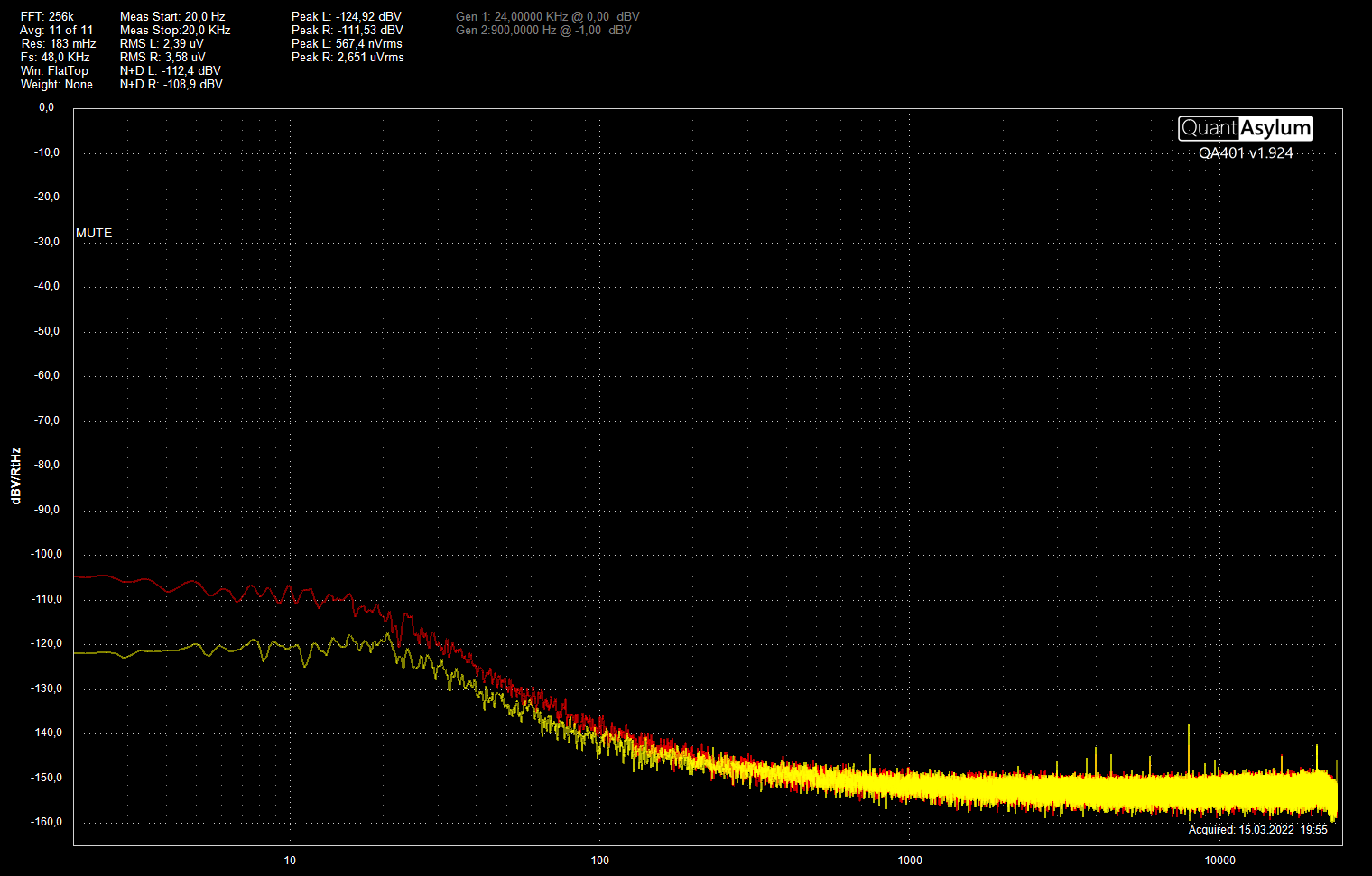Image resolution: width=1372 pixels, height=876 pixels.
Task: Click the 'Avg: 11 of 11' readout
Action: pyautogui.click(x=56, y=30)
